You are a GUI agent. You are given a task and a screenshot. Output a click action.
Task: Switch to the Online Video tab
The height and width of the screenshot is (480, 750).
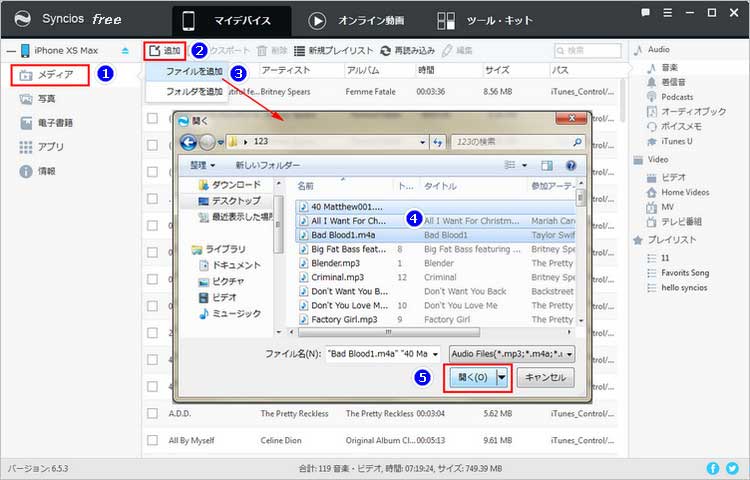pyautogui.click(x=356, y=21)
